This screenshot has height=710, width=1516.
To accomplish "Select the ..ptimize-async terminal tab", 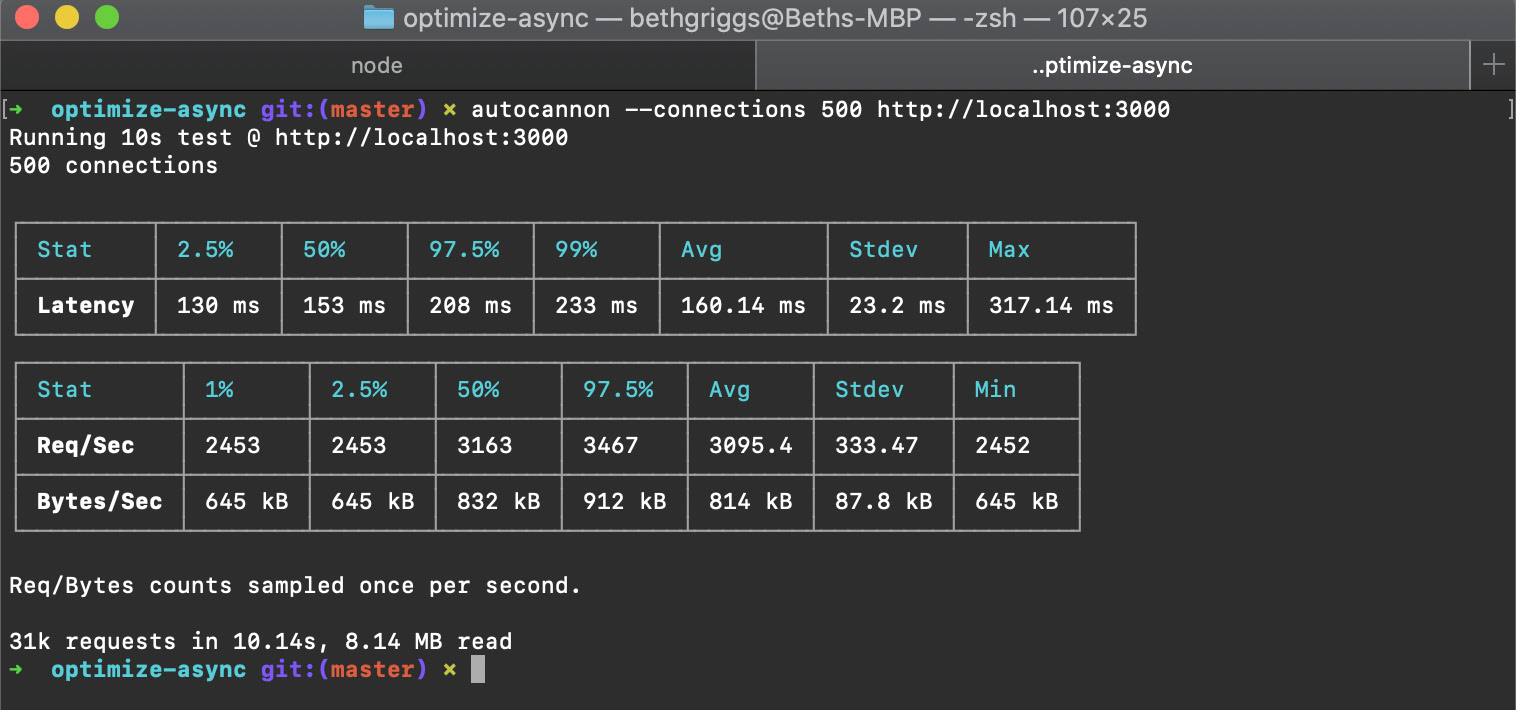I will tap(1112, 65).
